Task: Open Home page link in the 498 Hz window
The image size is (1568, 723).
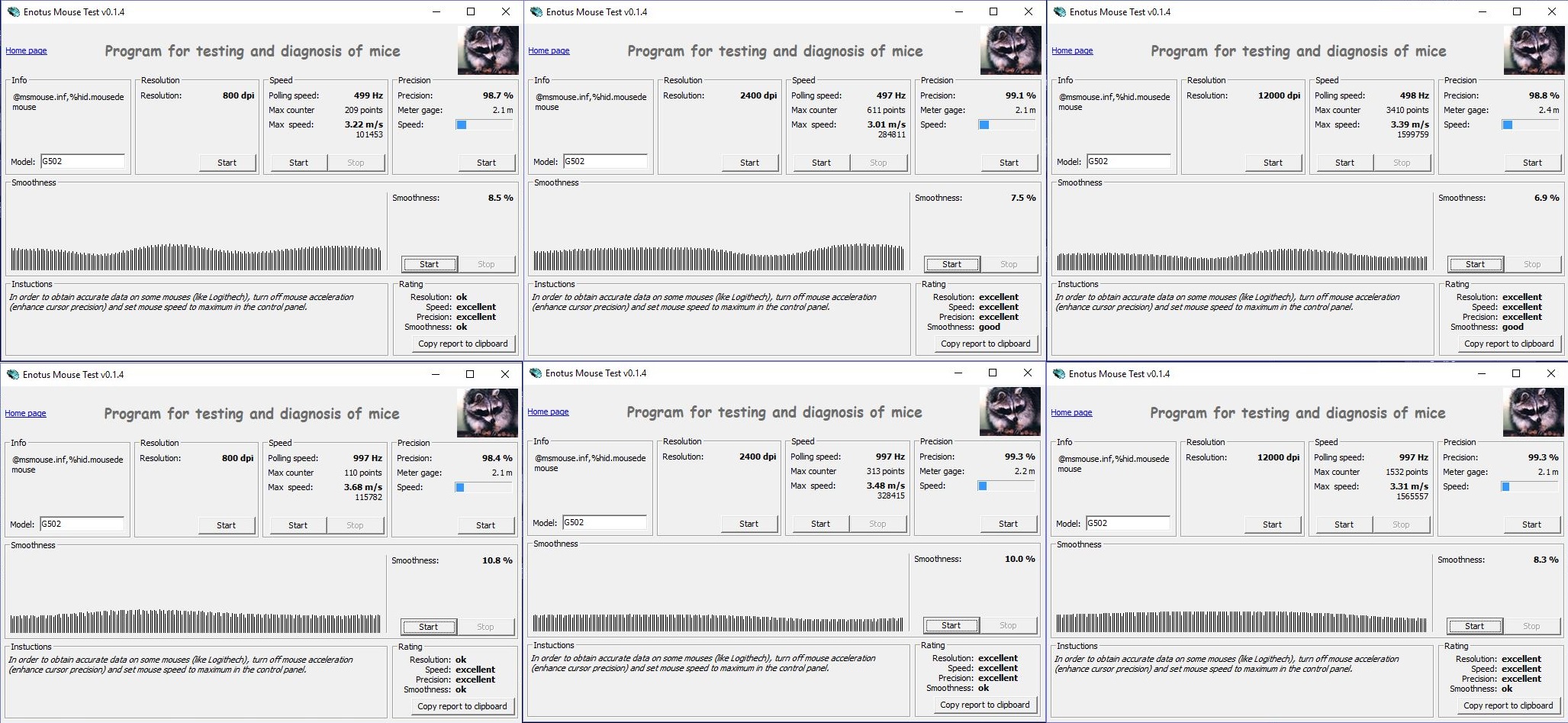Action: click(x=1072, y=51)
